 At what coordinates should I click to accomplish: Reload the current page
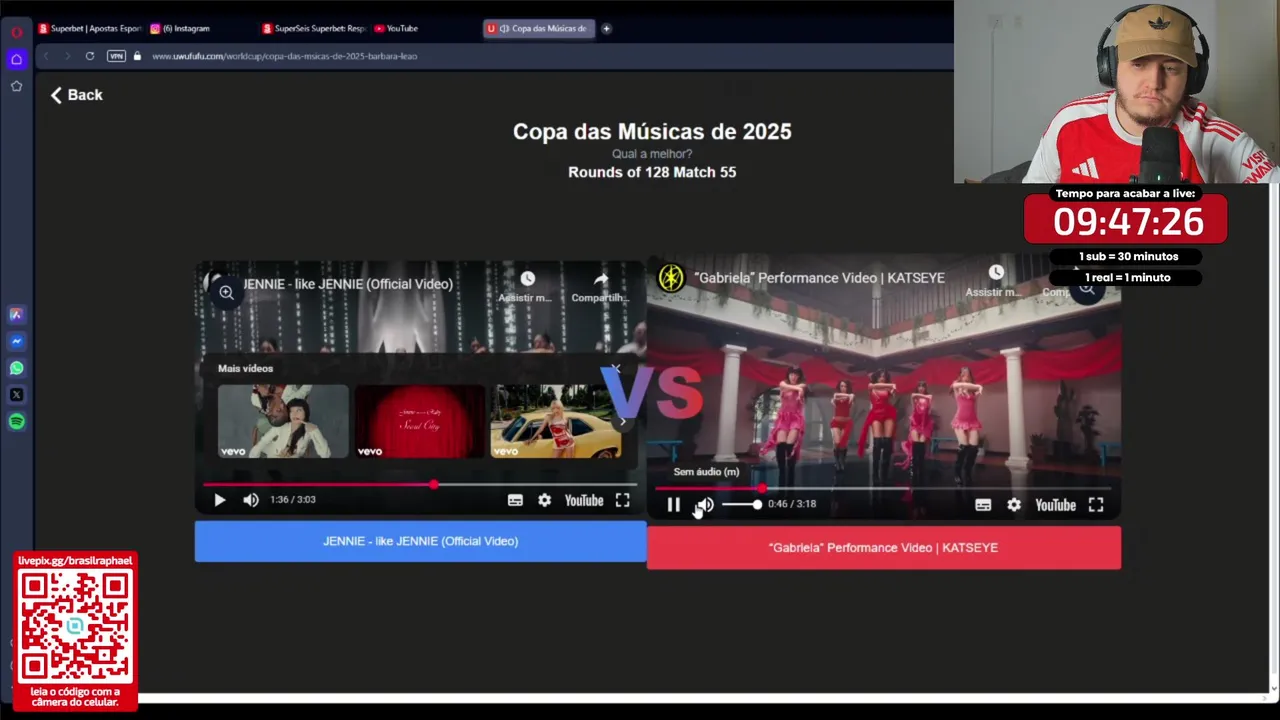[90, 56]
